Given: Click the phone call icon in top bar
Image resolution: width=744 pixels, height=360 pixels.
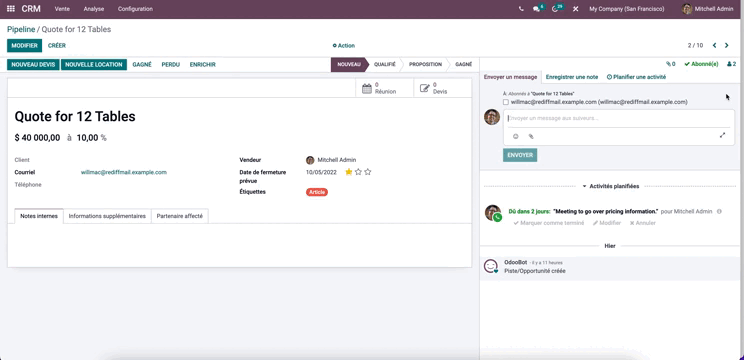Looking at the screenshot, I should pos(521,9).
